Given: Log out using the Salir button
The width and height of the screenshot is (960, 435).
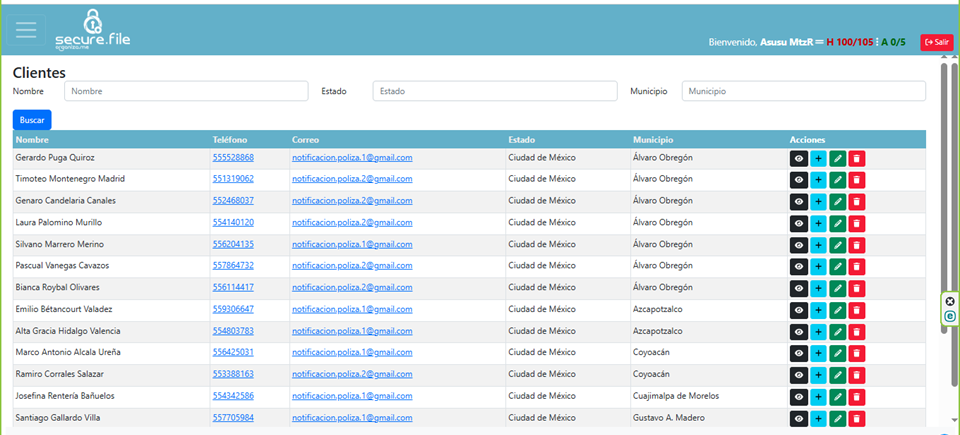Looking at the screenshot, I should tap(937, 42).
